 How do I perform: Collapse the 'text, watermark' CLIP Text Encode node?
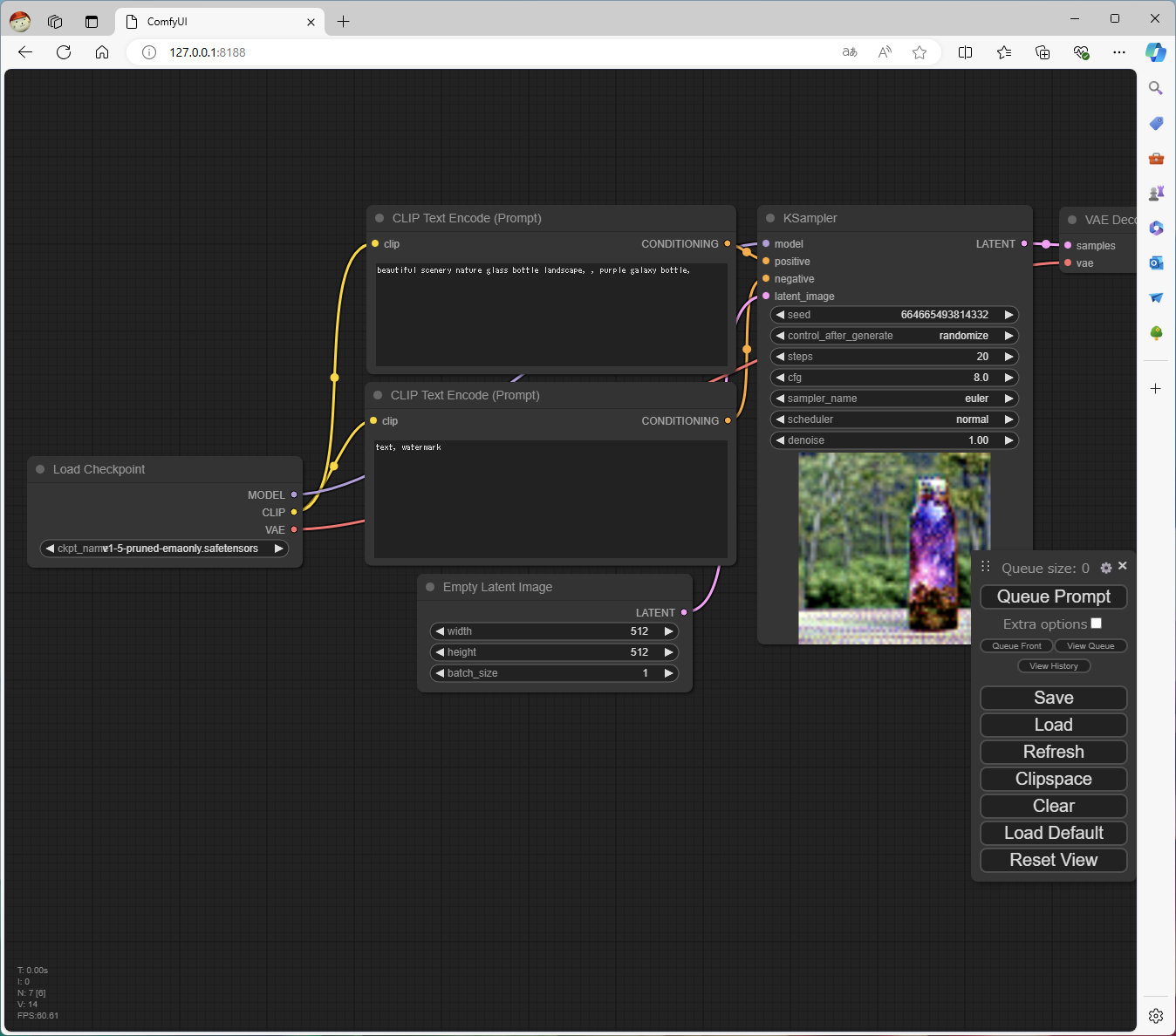coord(378,395)
